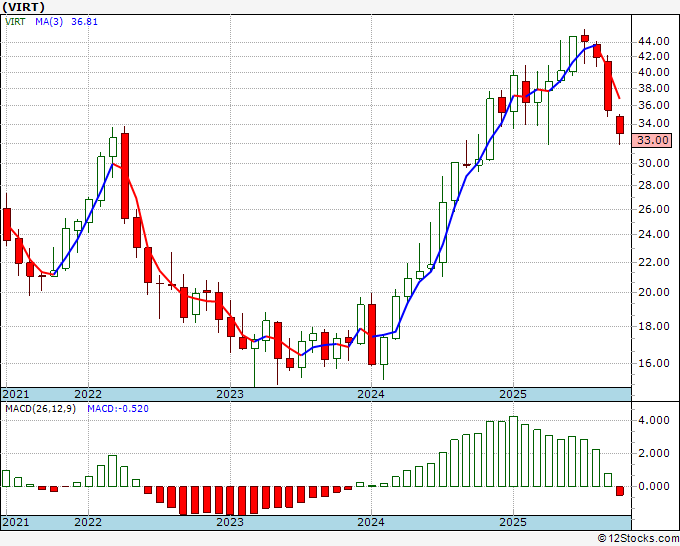680x546 pixels.
Task: Click the 16.00 price axis label
Action: click(654, 363)
